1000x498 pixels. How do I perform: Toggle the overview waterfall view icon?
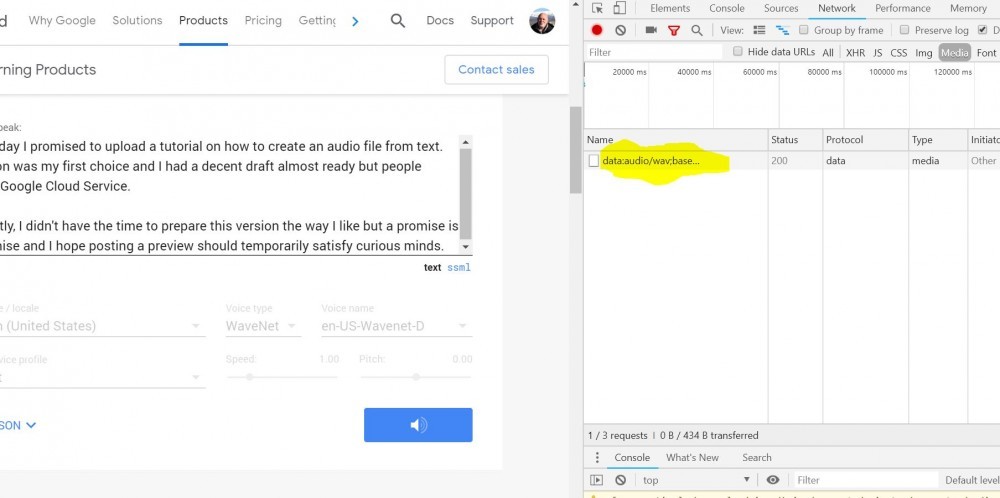(783, 30)
